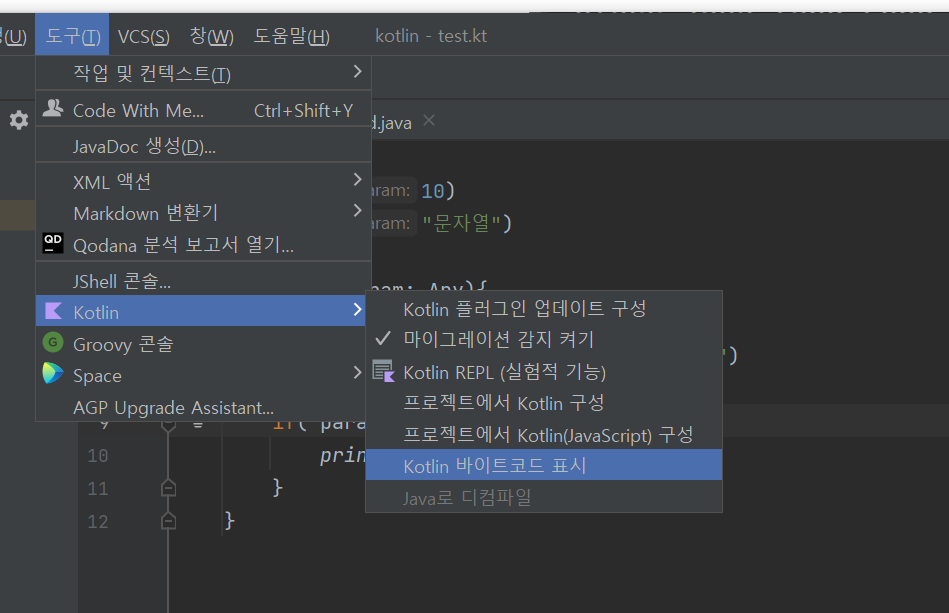The image size is (949, 613).
Task: Select Kotlin 바이트코드 표시
Action: click(x=543, y=465)
